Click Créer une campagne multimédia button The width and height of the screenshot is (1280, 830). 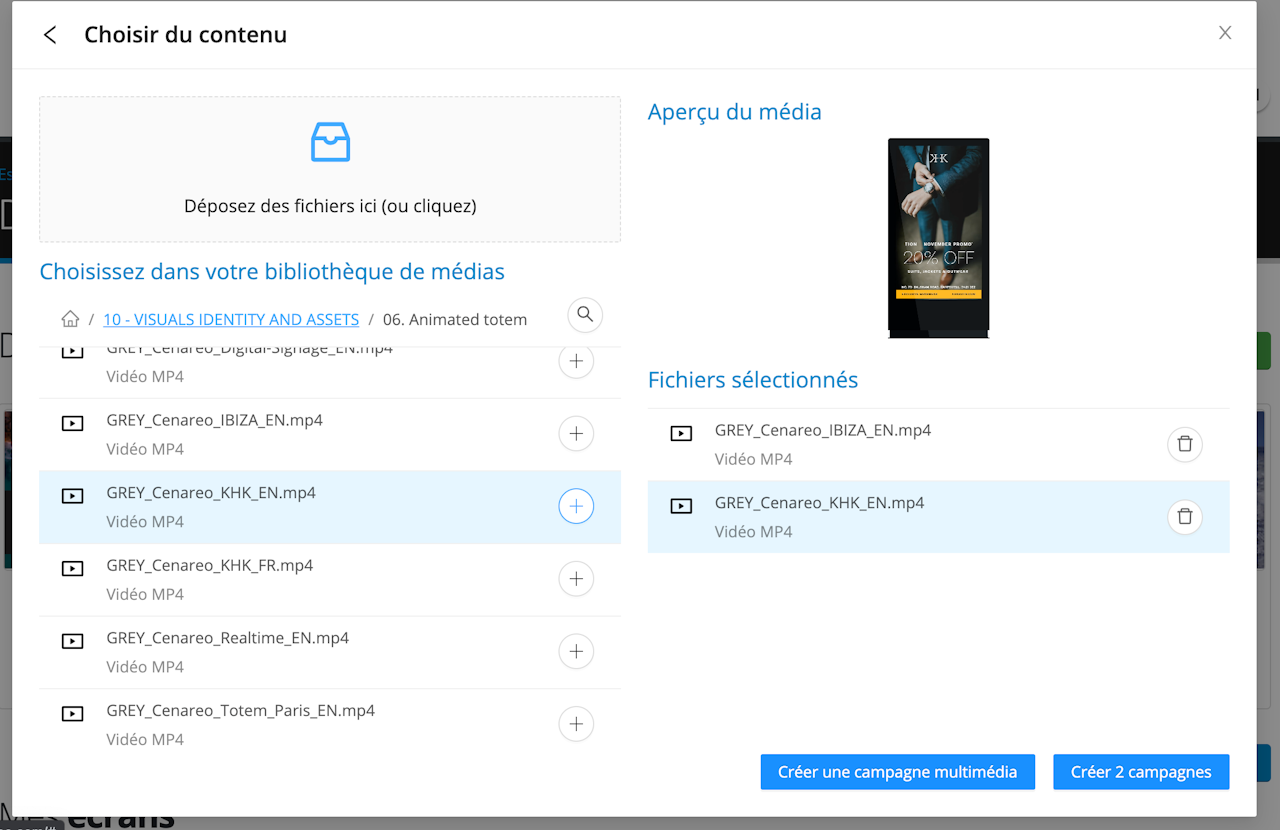pyautogui.click(x=897, y=772)
